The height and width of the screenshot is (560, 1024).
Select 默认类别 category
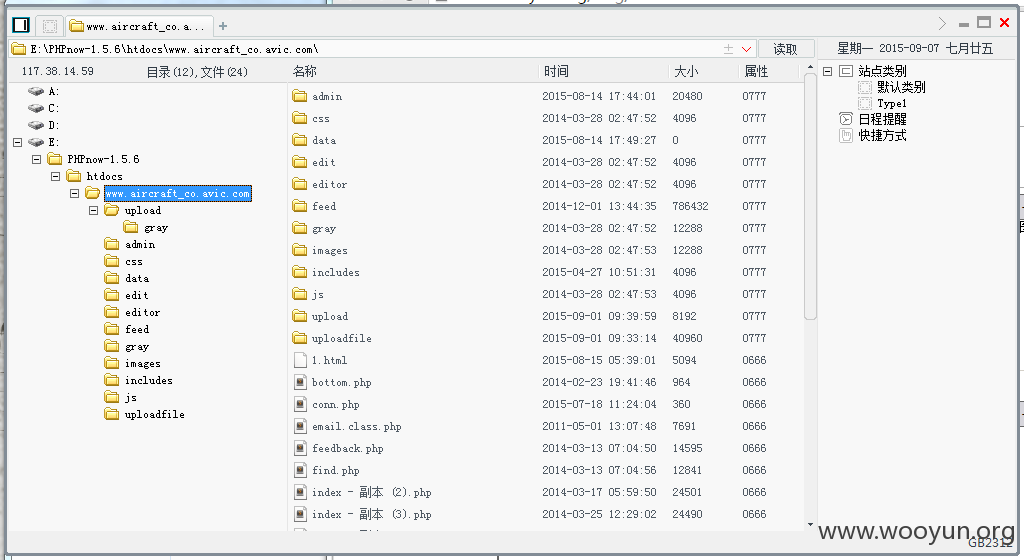click(x=901, y=87)
